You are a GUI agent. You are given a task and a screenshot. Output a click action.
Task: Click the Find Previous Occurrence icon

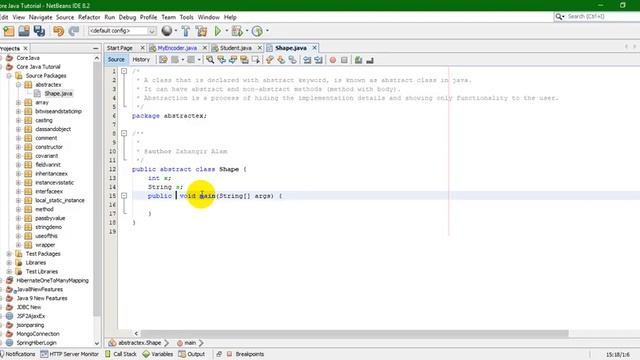(222, 60)
